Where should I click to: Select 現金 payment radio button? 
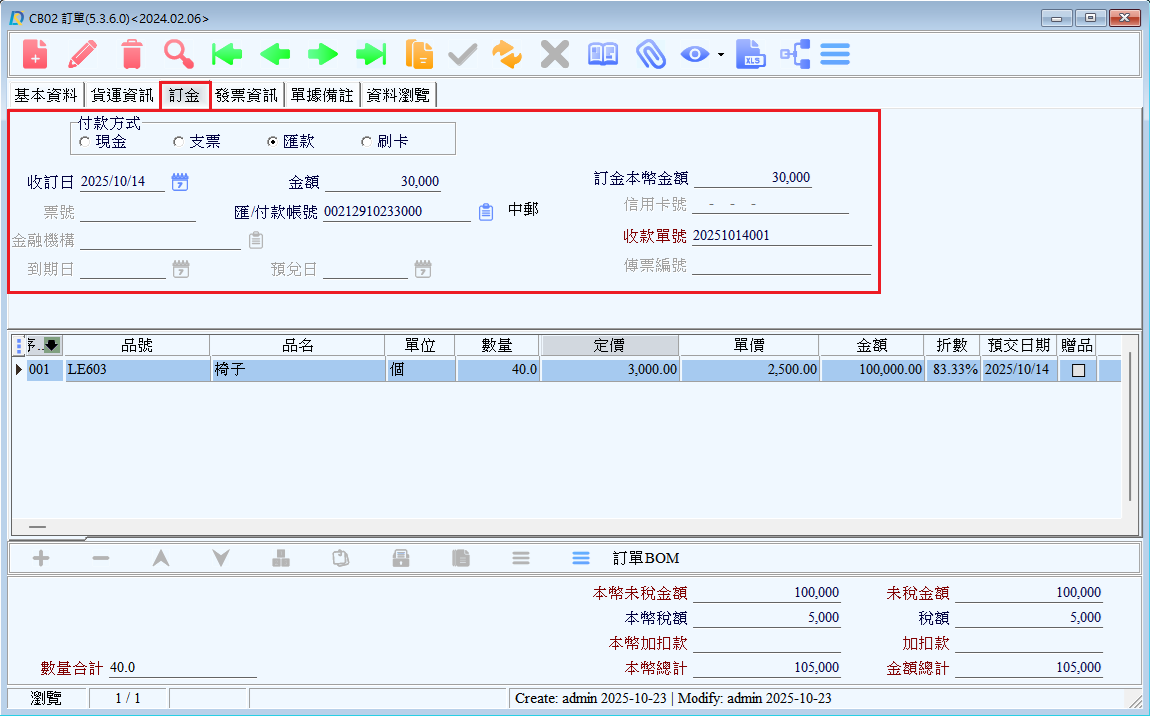(84, 142)
